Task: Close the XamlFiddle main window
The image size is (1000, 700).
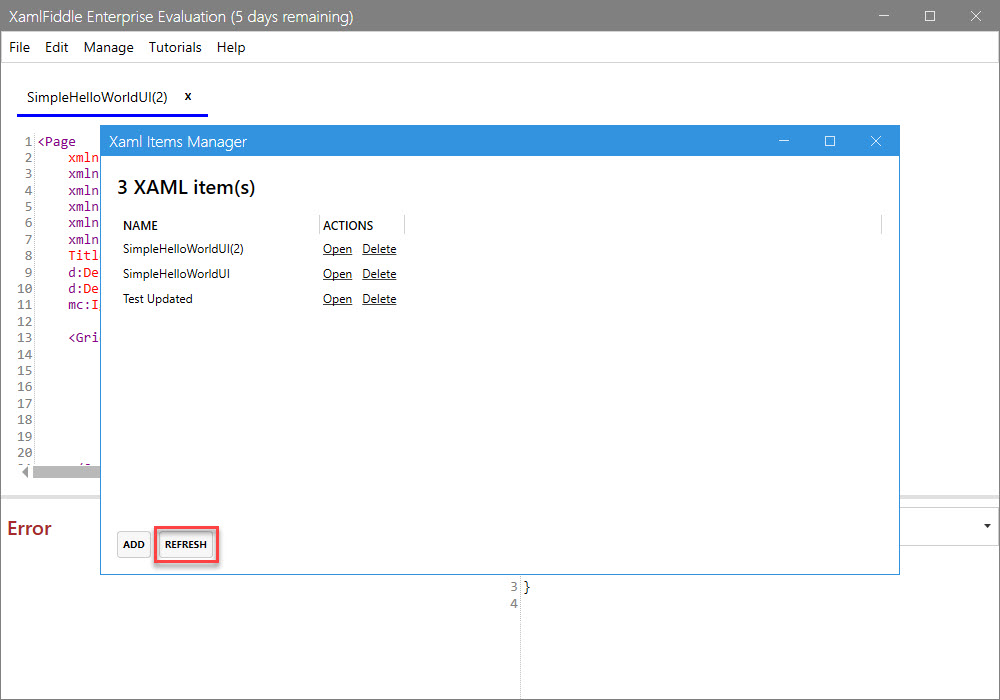Action: (976, 16)
